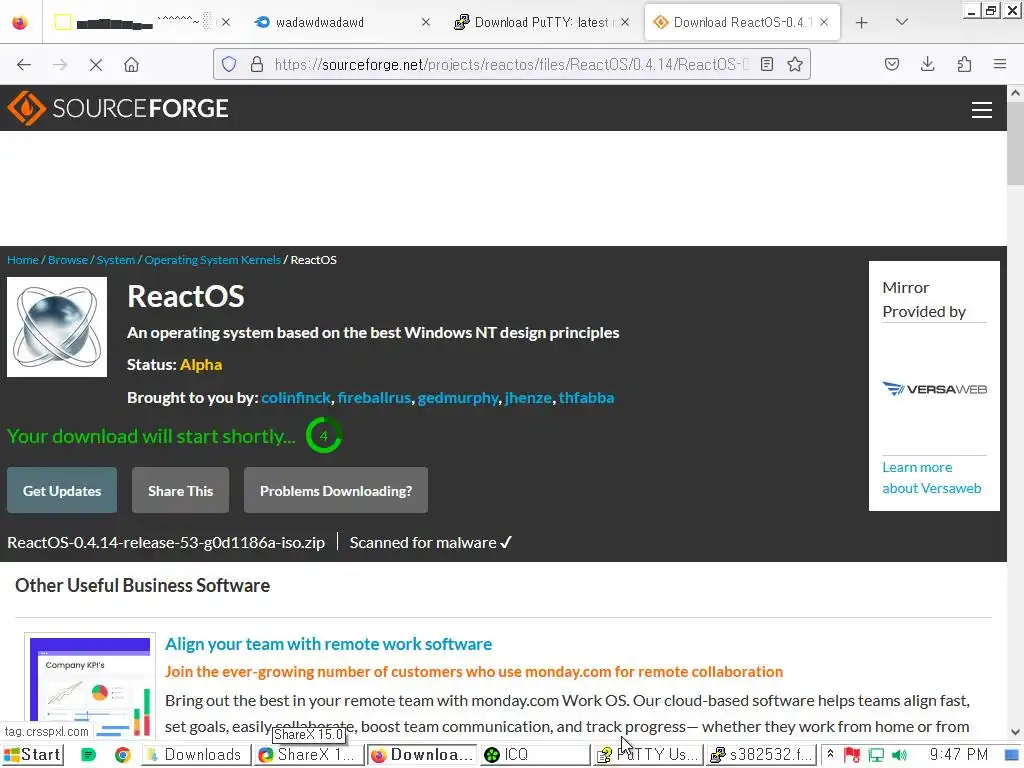Click the monday.com ad thumbnail
The image size is (1024, 768).
pos(90,687)
